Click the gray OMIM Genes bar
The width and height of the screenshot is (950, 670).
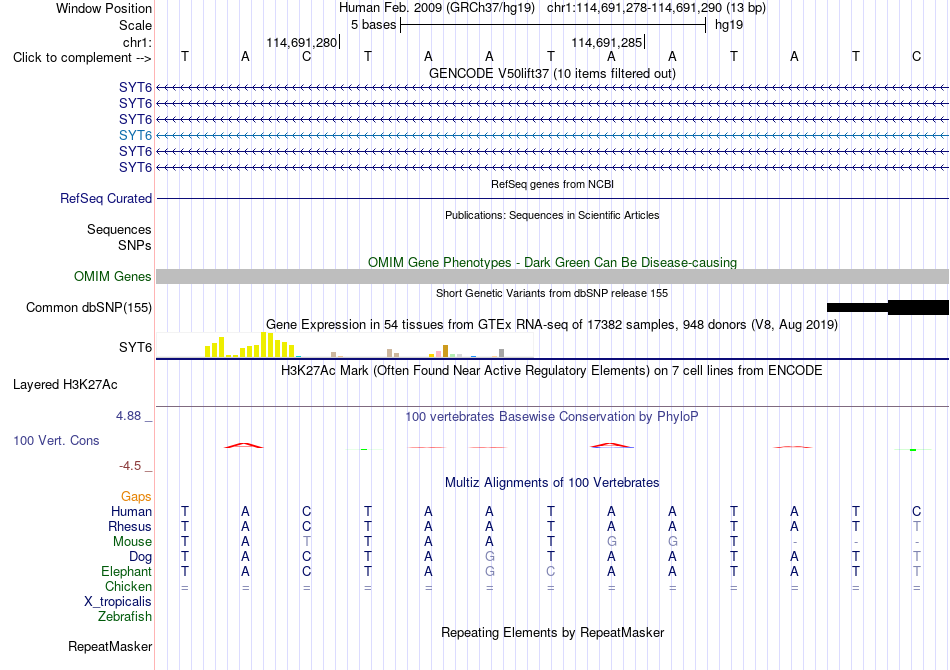coord(552,276)
